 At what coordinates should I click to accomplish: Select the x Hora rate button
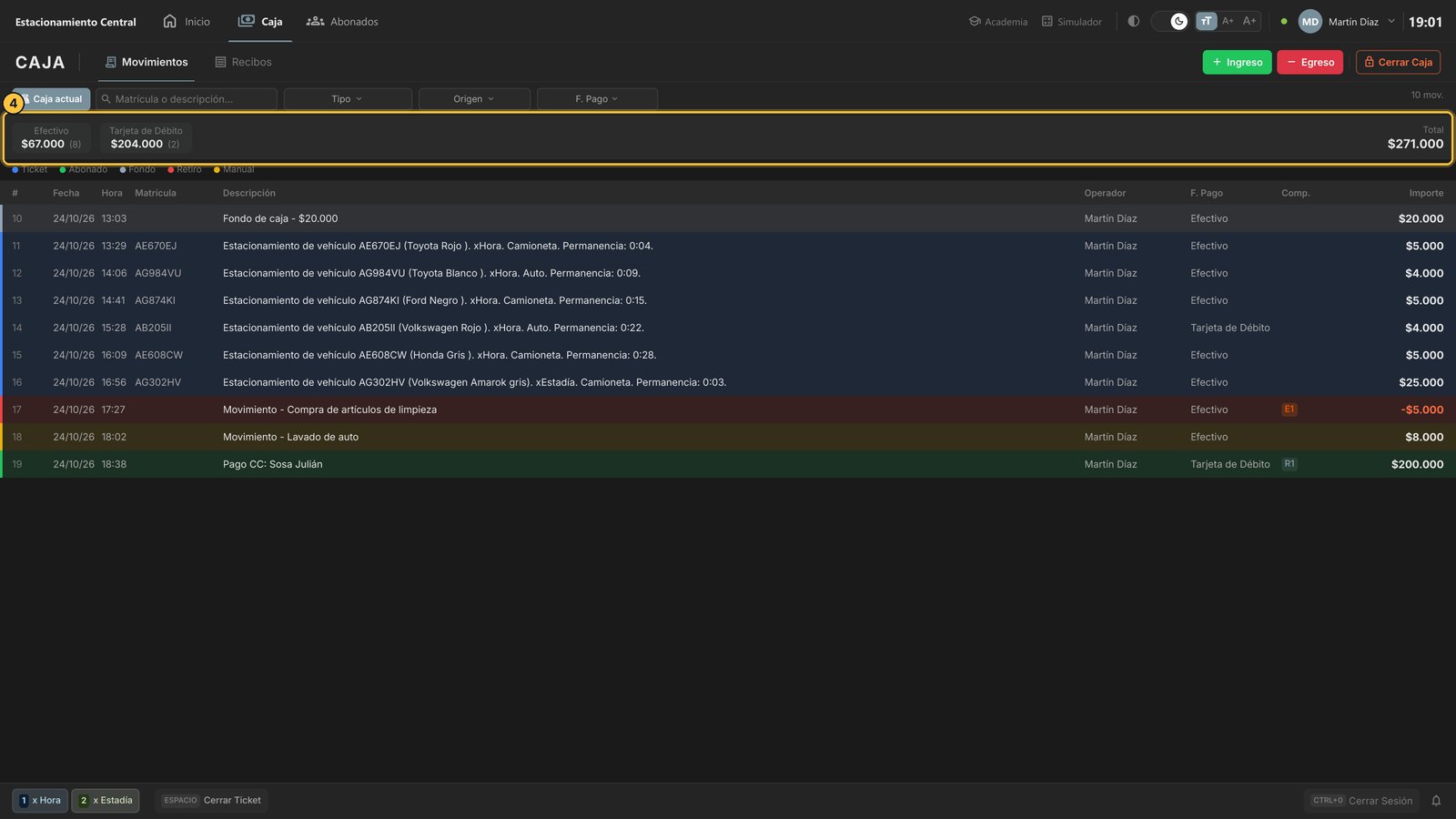[40, 801]
